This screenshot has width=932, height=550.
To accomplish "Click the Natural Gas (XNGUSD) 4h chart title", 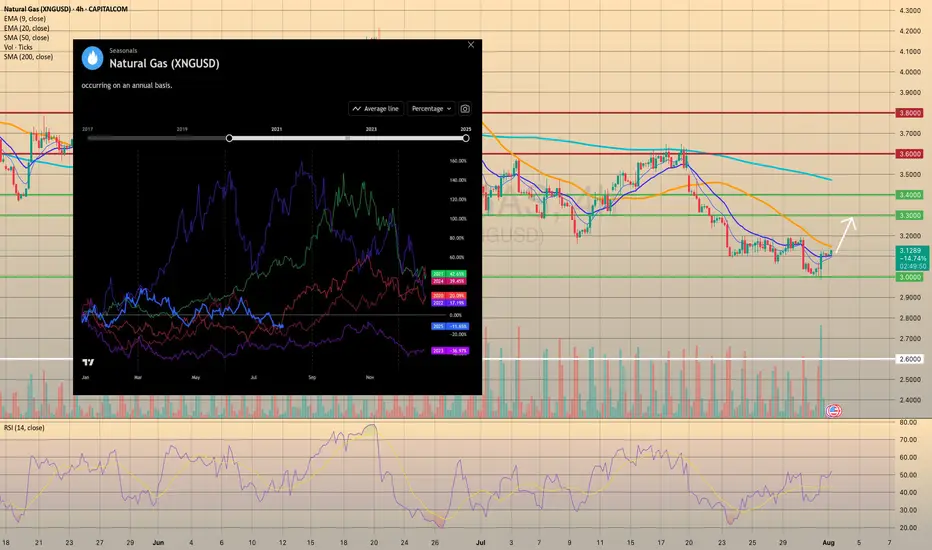I will [x=65, y=9].
